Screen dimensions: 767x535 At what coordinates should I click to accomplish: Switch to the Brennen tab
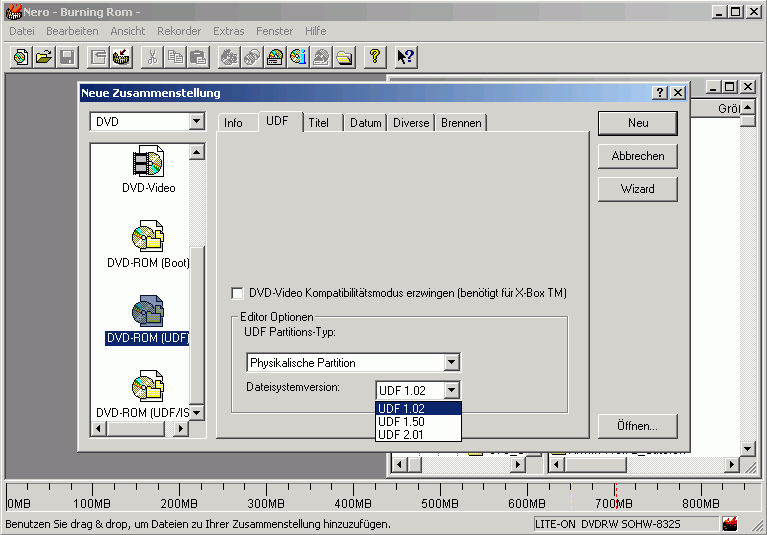pyautogui.click(x=461, y=123)
